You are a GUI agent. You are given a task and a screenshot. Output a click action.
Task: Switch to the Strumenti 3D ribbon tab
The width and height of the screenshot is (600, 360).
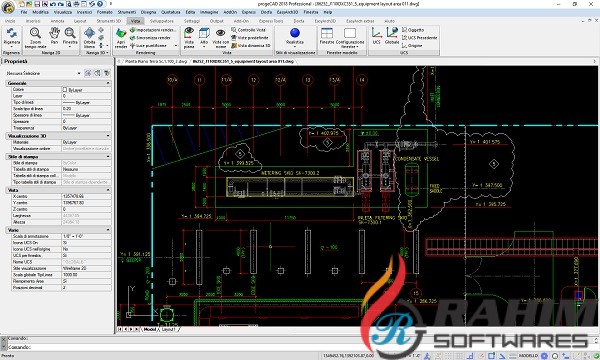click(x=109, y=21)
